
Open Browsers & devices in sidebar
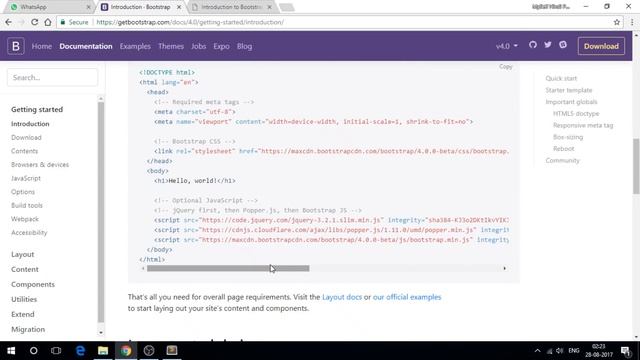pos(40,164)
